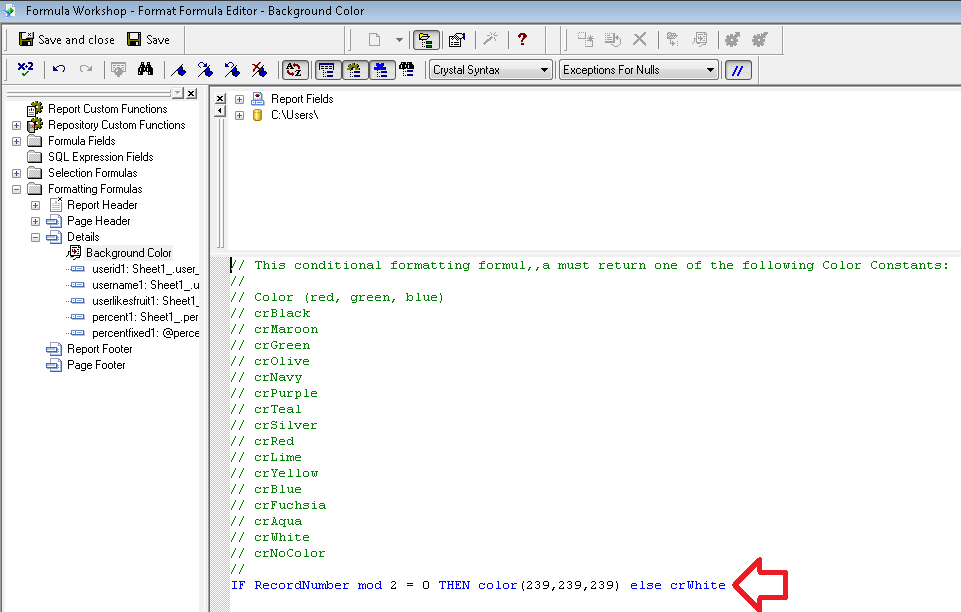
Task: Open Help with the red question mark
Action: pos(522,39)
